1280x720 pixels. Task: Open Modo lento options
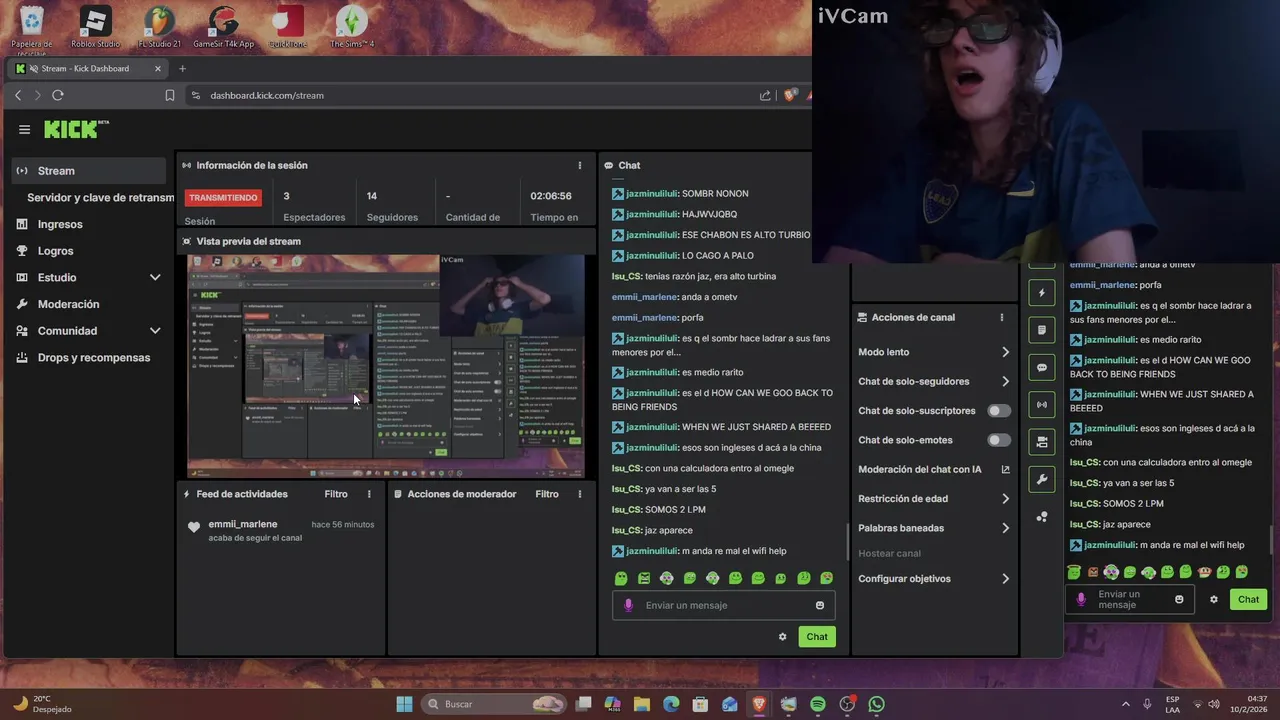(934, 352)
